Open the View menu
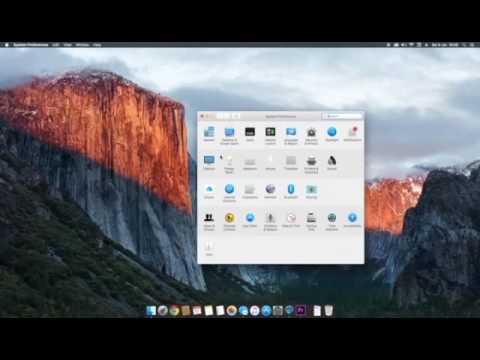Image resolution: width=480 pixels, height=360 pixels. coord(68,45)
